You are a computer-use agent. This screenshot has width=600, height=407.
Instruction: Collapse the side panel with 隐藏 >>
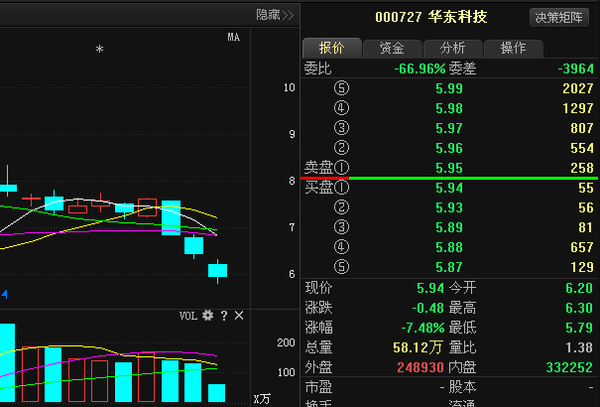coord(274,15)
